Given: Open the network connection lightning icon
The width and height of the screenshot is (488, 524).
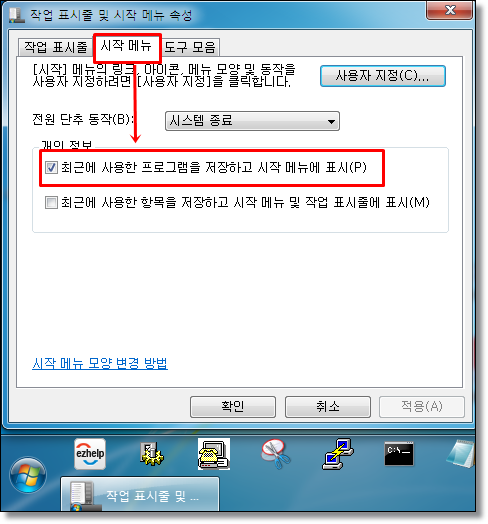Looking at the screenshot, I should coord(338,454).
